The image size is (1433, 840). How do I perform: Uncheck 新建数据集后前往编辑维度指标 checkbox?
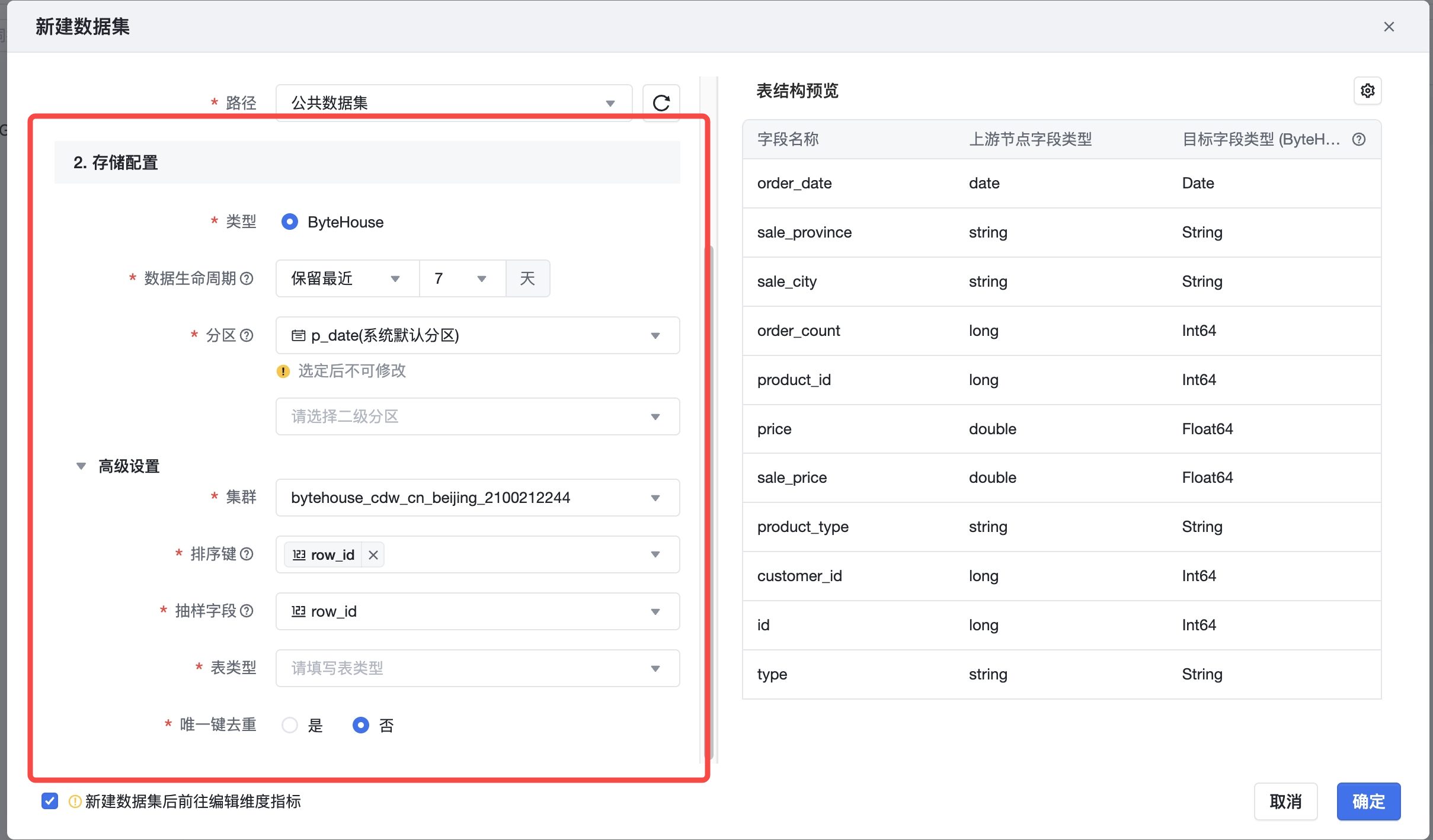[50, 801]
